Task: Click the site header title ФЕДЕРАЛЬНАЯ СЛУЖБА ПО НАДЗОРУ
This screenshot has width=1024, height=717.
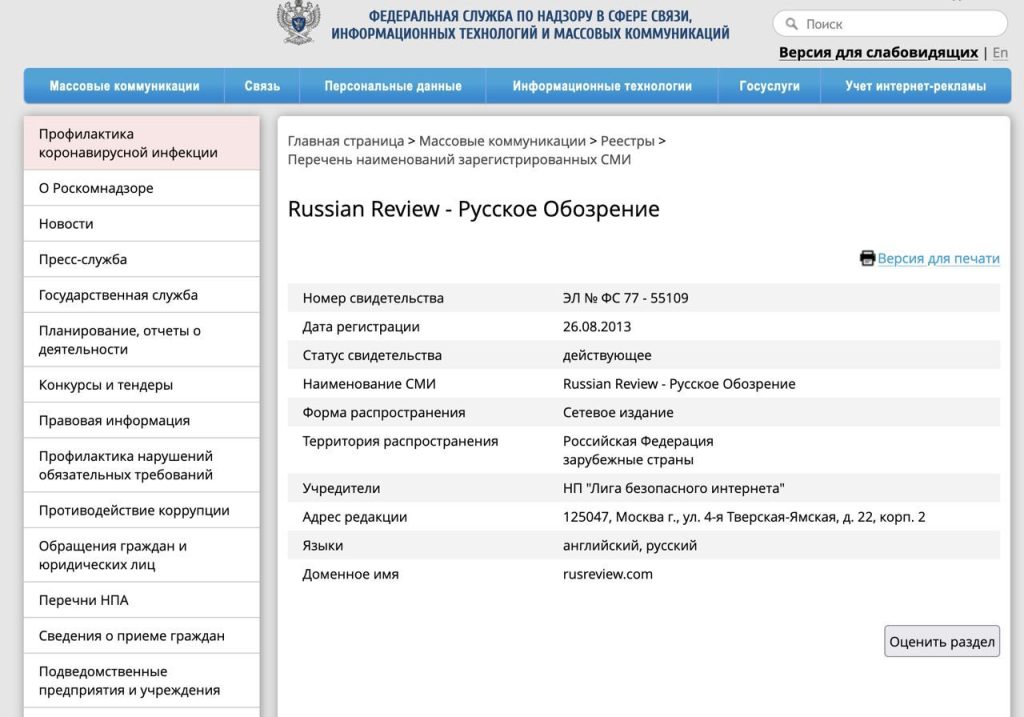Action: [530, 25]
